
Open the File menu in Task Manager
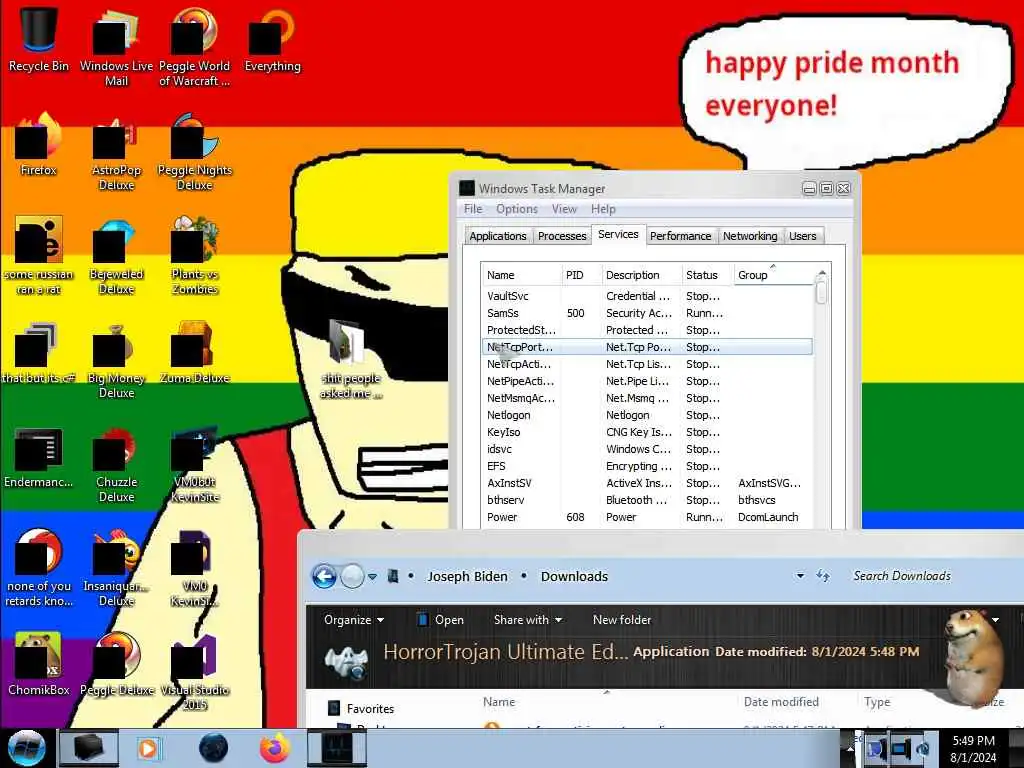[x=473, y=209]
